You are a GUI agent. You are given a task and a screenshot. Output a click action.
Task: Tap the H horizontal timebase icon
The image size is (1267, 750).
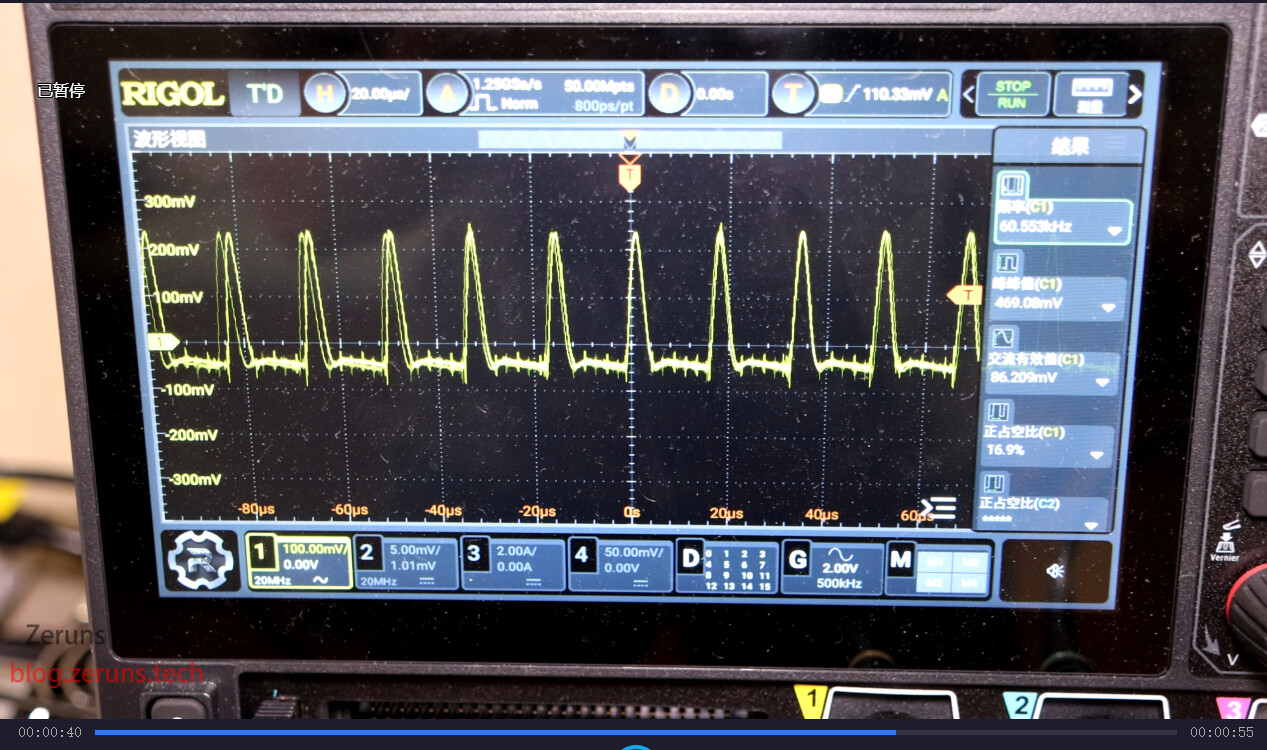pos(324,94)
